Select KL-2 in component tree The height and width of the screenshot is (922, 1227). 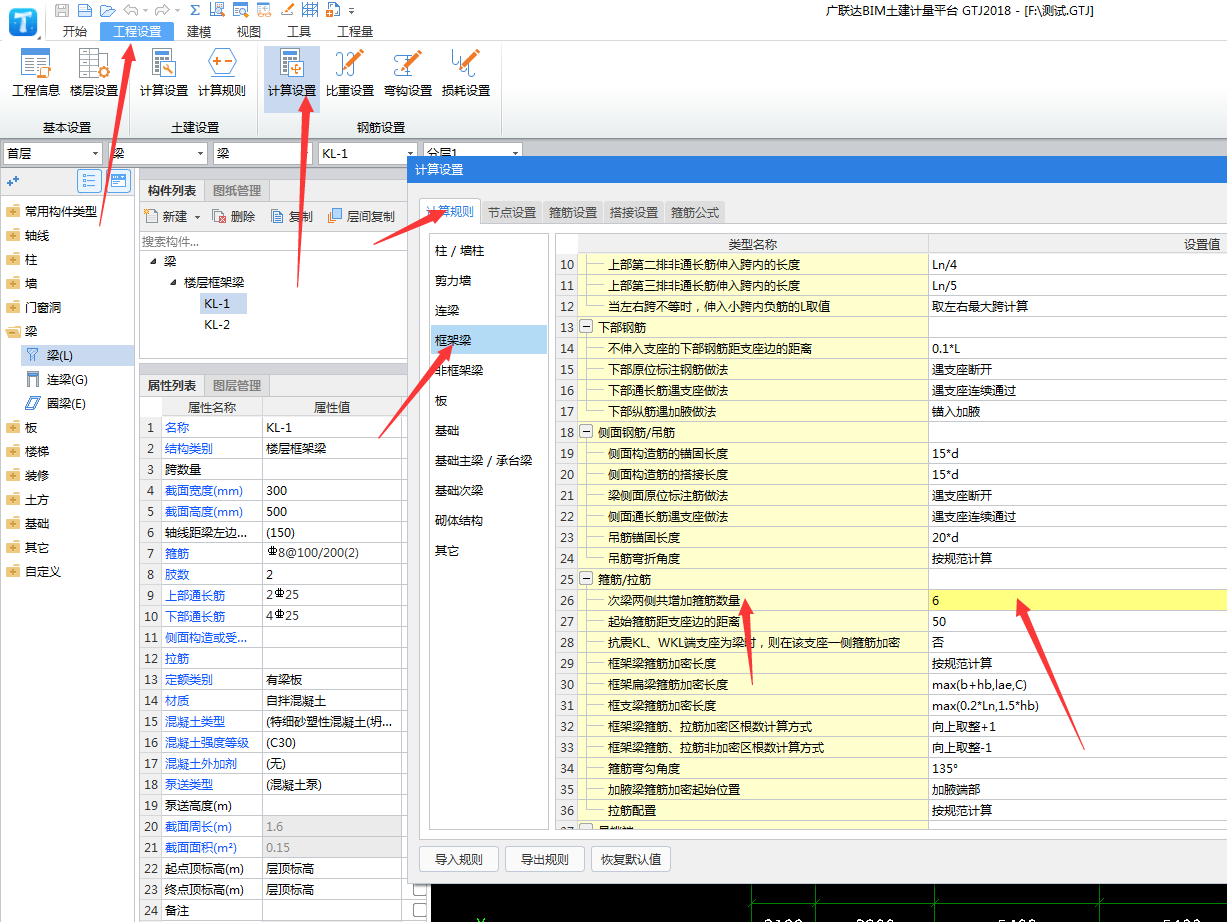217,325
